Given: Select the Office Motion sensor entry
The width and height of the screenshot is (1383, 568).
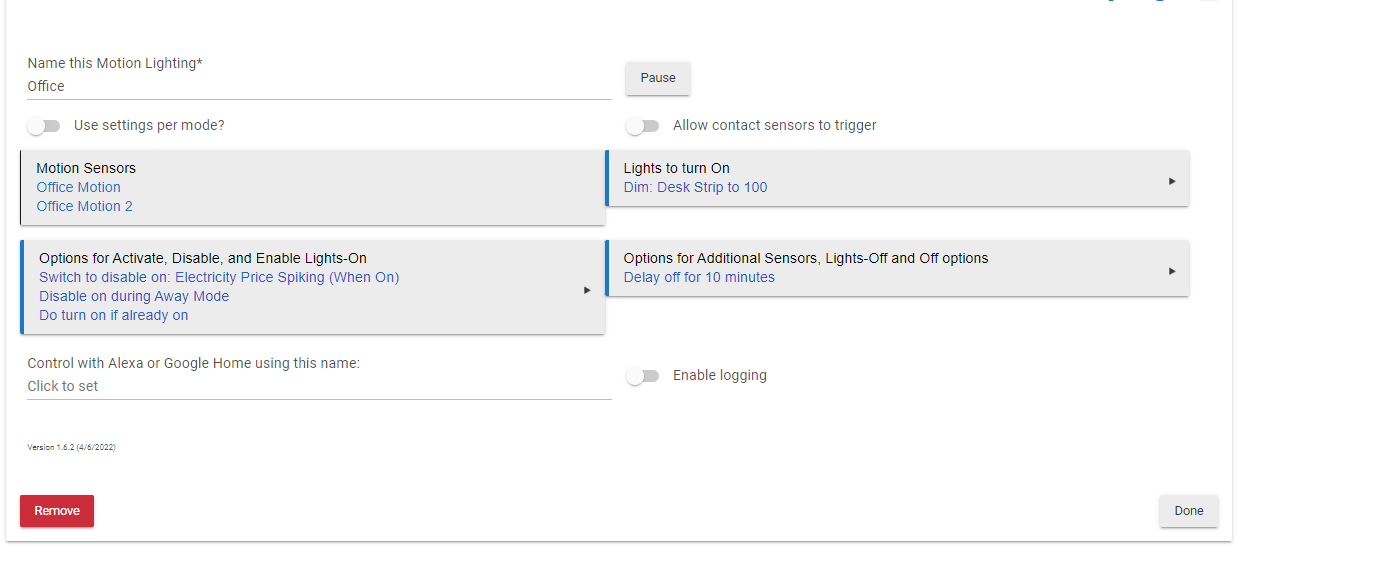Looking at the screenshot, I should coord(78,187).
